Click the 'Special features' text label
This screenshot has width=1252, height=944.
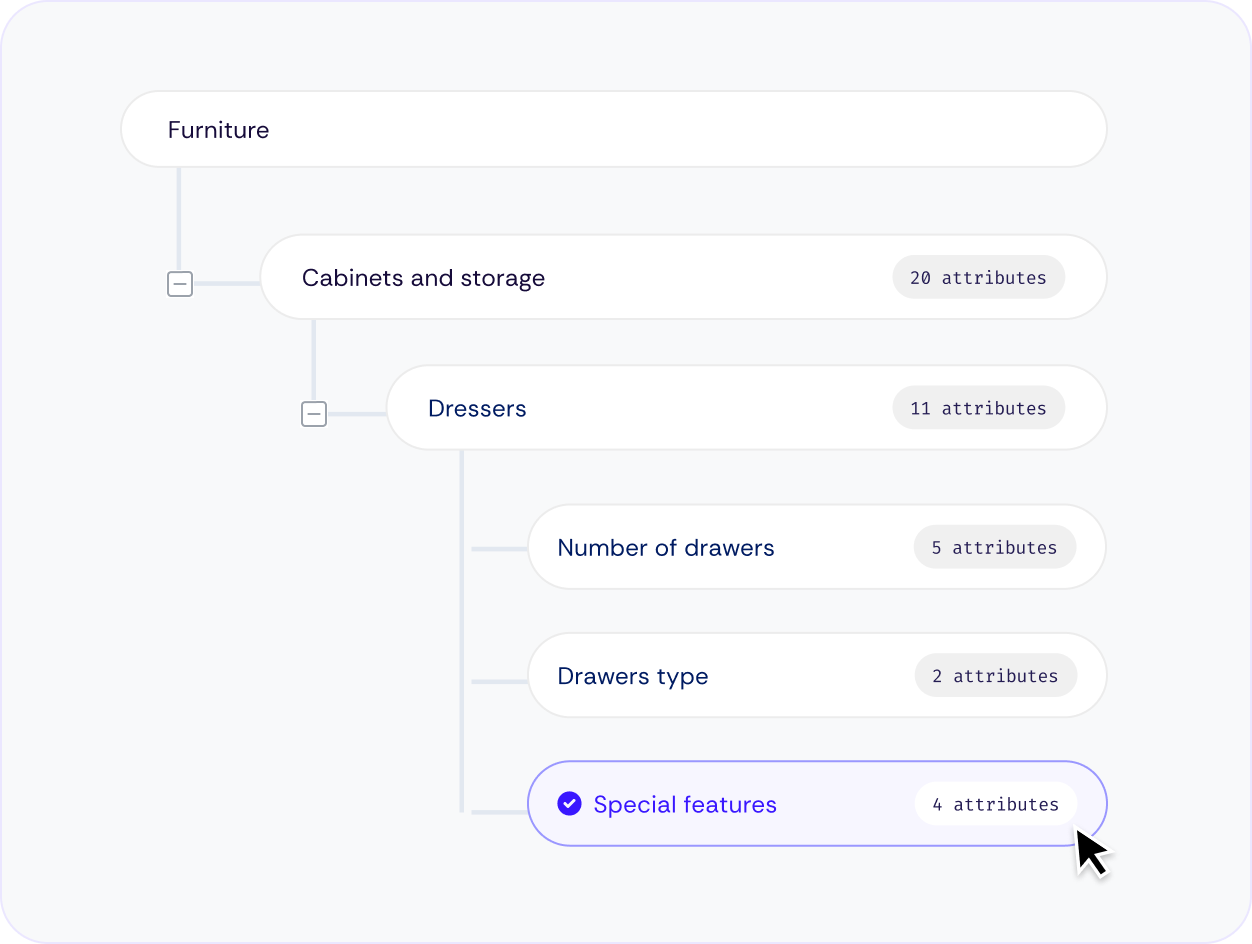pos(685,804)
